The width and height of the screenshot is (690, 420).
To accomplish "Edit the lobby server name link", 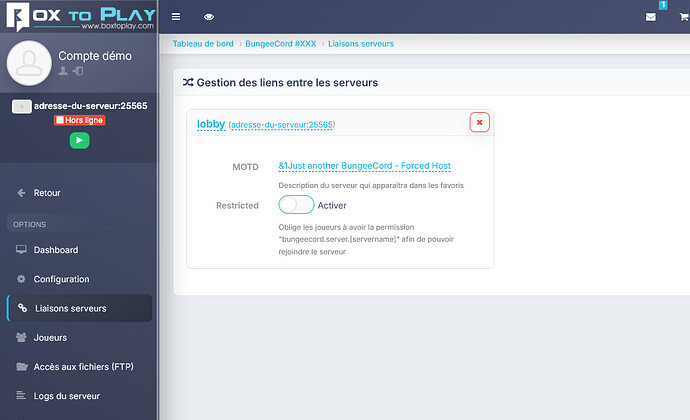I will (211, 124).
